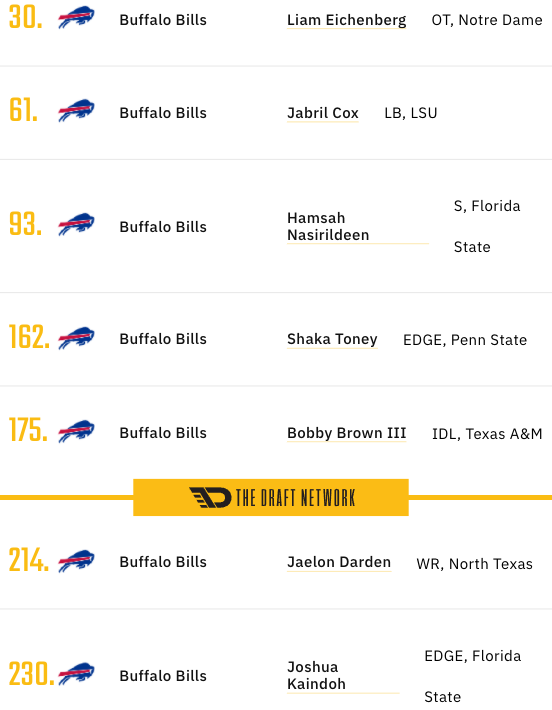Click Buffalo Bills team name at pick 214

[163, 562]
